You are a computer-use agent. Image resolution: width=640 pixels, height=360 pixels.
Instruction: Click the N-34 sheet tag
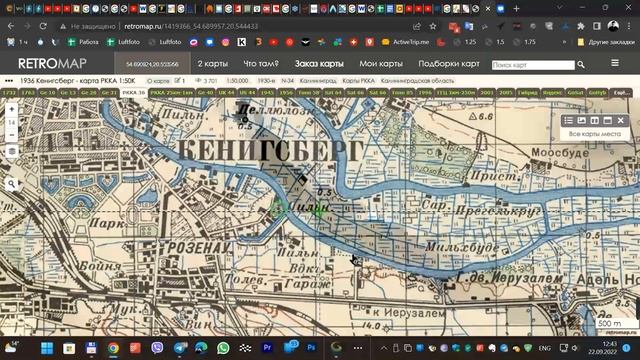(x=287, y=81)
